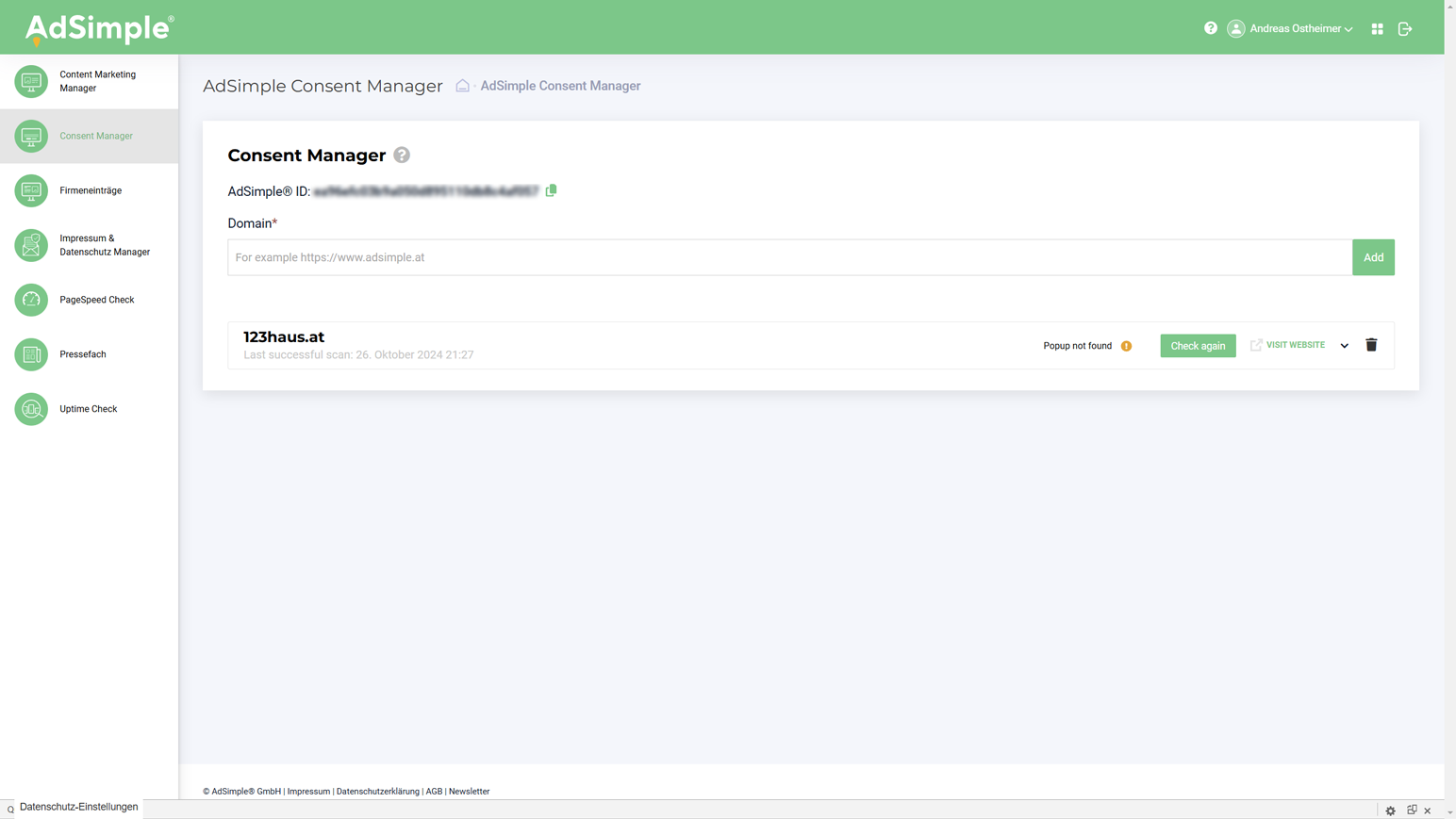This screenshot has height=819, width=1456.
Task: Click the Consent Manager sidebar icon
Action: click(x=31, y=136)
